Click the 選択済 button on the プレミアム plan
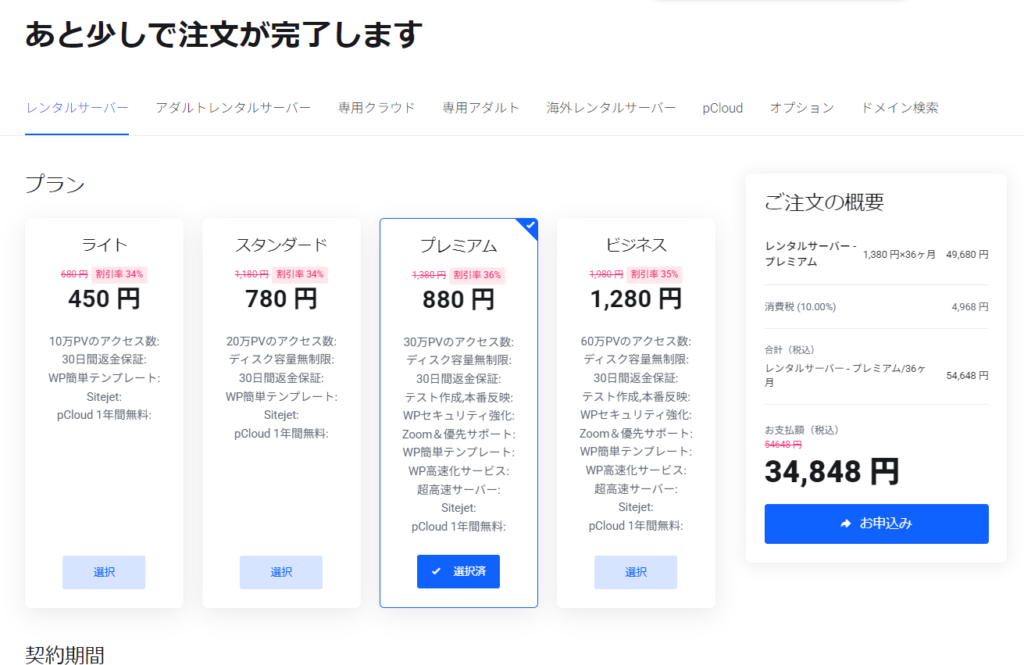The height and width of the screenshot is (665, 1024). coord(458,572)
